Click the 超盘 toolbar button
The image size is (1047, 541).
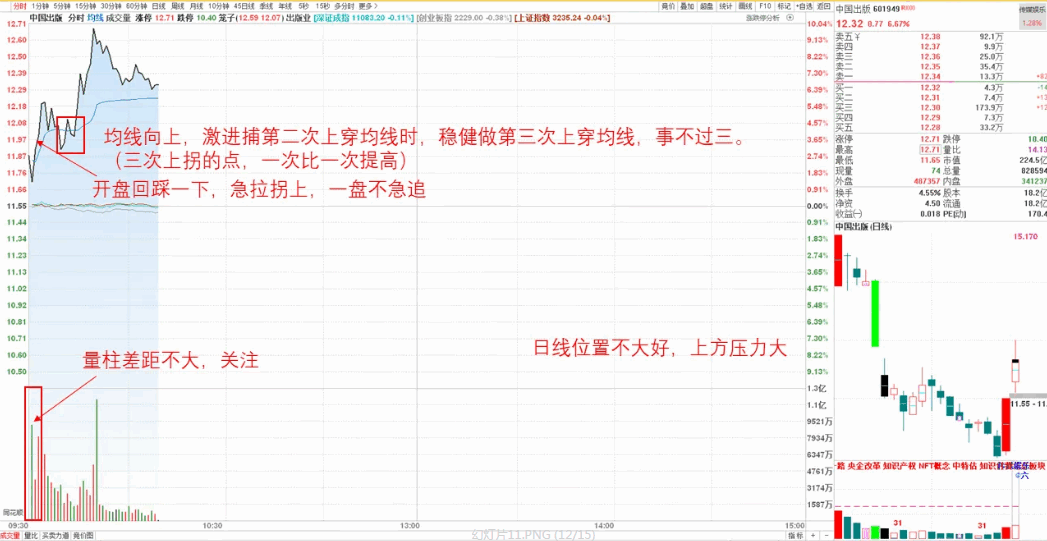click(x=706, y=6)
